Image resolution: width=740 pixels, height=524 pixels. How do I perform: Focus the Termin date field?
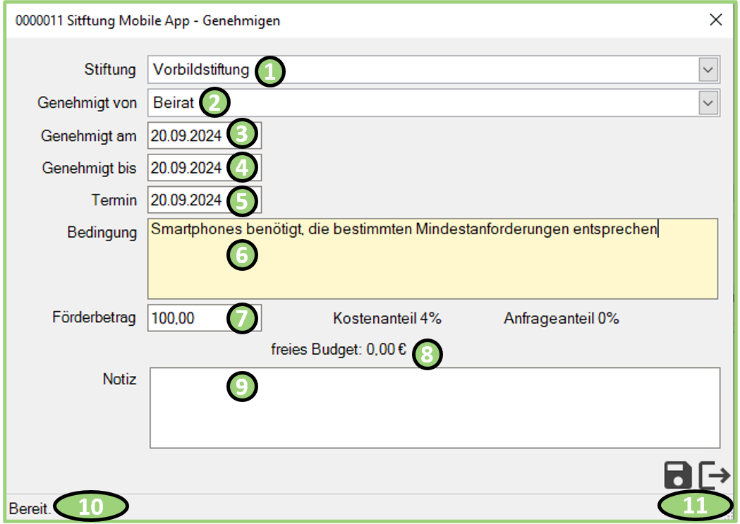pyautogui.click(x=188, y=200)
